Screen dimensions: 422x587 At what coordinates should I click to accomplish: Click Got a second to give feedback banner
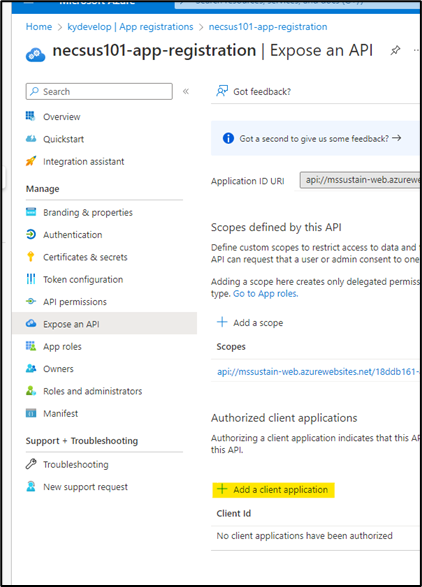315,138
